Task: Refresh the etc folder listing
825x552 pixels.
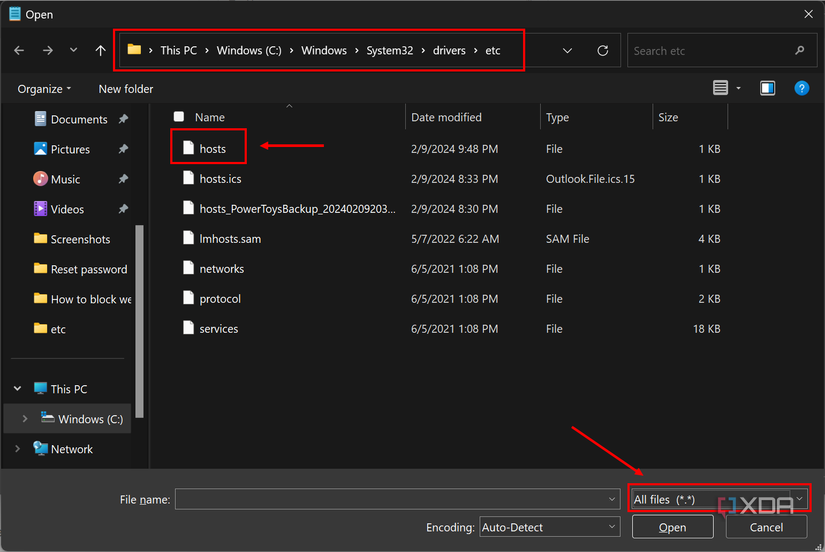Action: click(602, 51)
